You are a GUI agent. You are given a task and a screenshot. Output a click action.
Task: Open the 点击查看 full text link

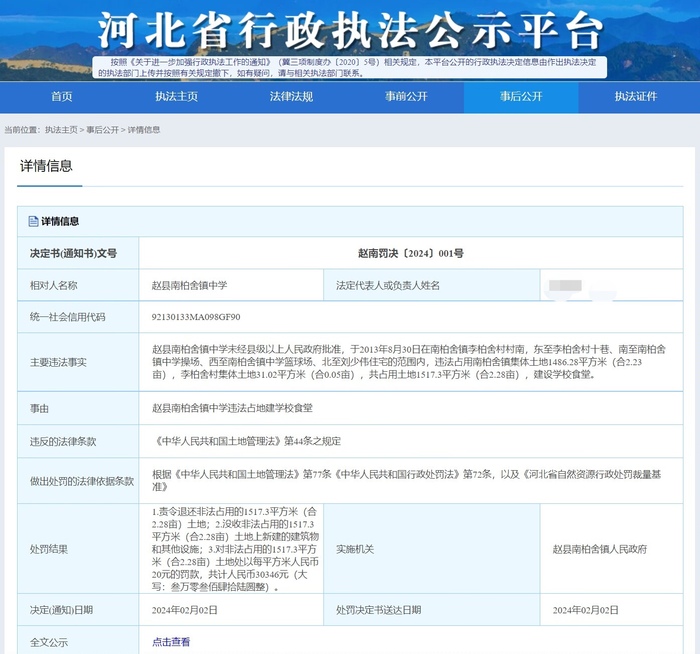tap(171, 642)
